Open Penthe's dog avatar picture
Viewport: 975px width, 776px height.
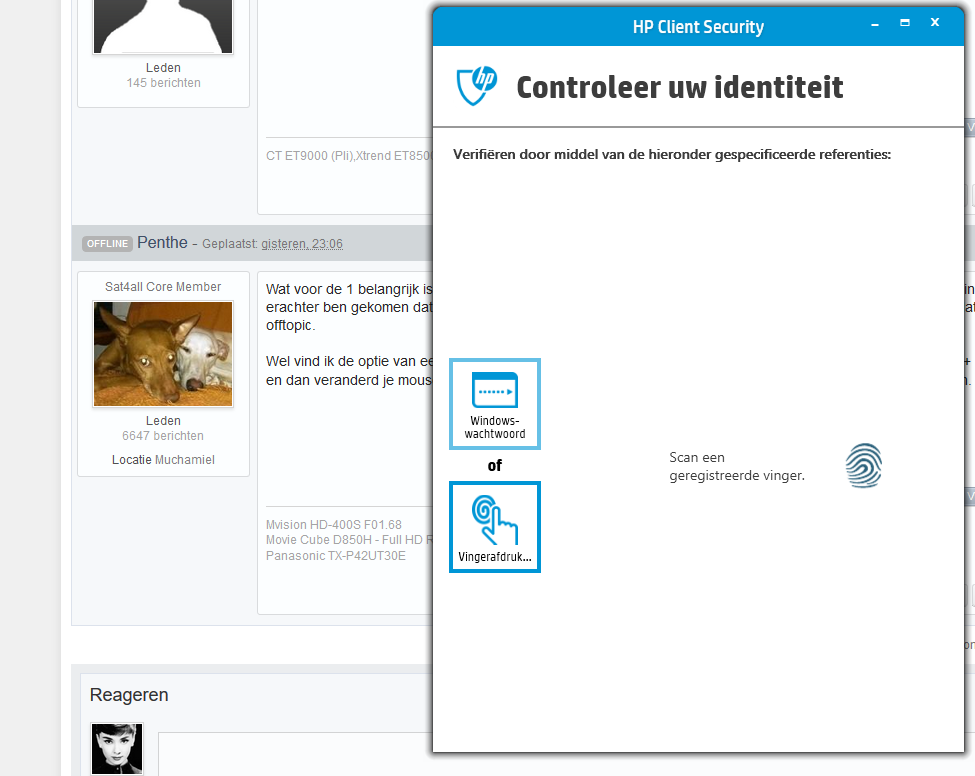163,354
